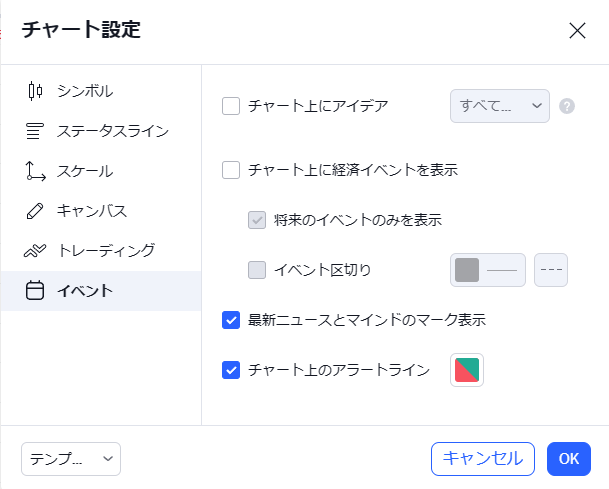Click the question mark help icon
Image resolution: width=609 pixels, height=489 pixels.
coord(567,106)
